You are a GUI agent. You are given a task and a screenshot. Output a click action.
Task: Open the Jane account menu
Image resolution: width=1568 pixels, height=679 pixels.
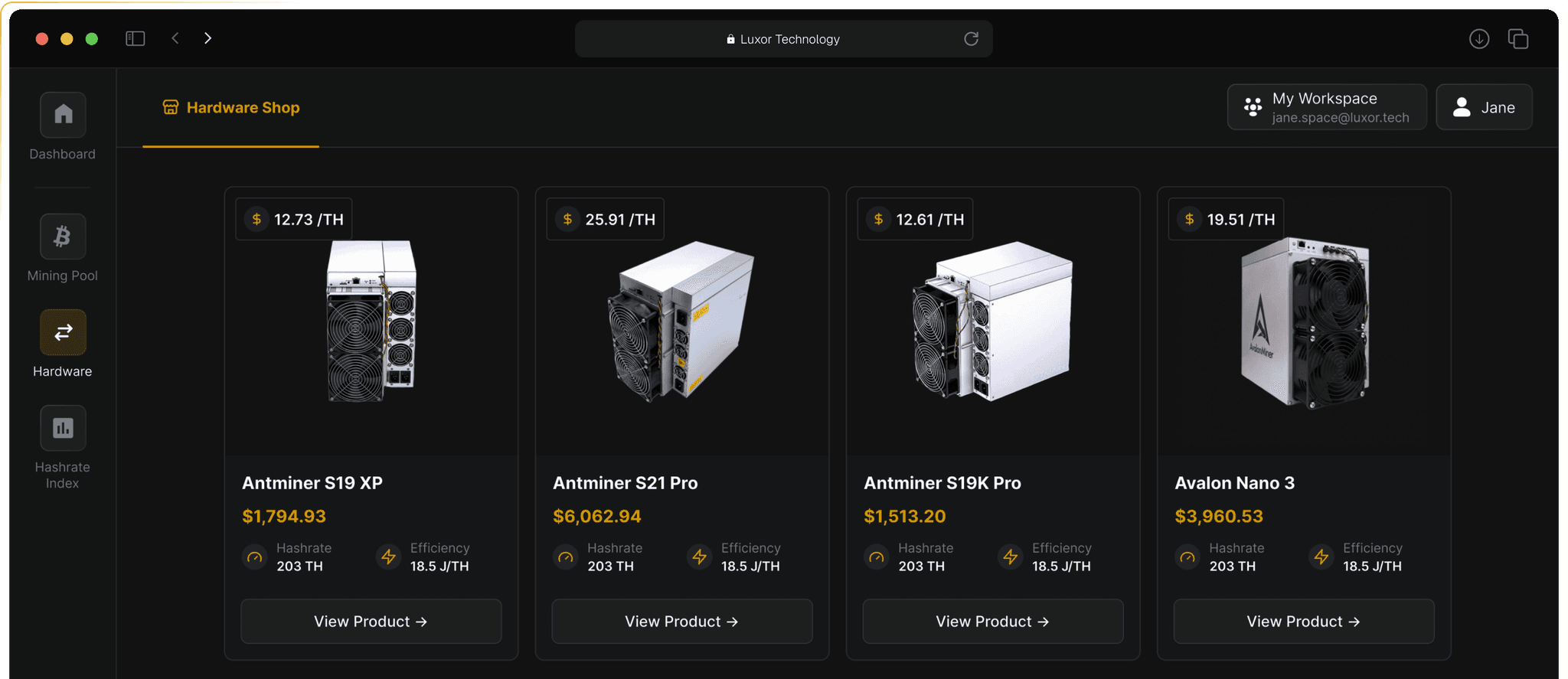1484,107
